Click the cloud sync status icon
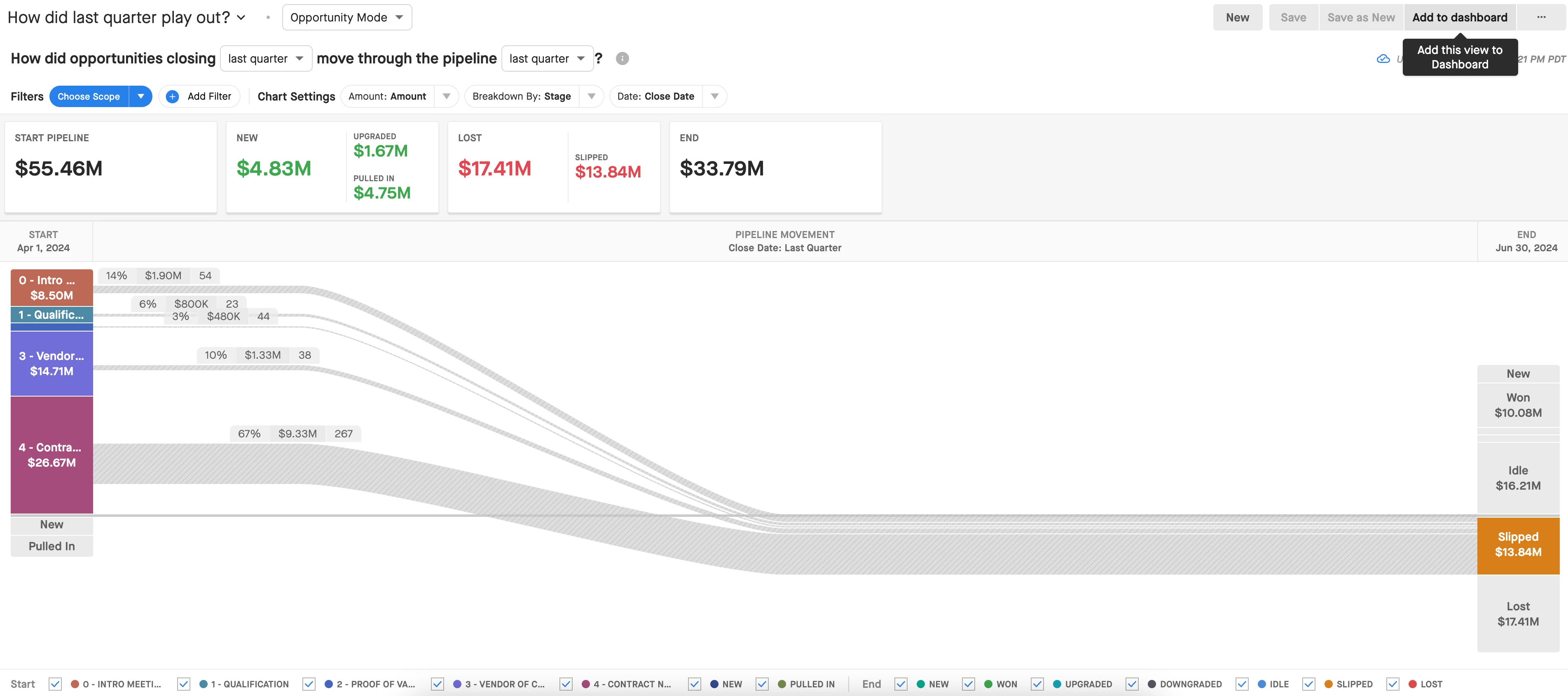1568x696 pixels. (x=1383, y=59)
